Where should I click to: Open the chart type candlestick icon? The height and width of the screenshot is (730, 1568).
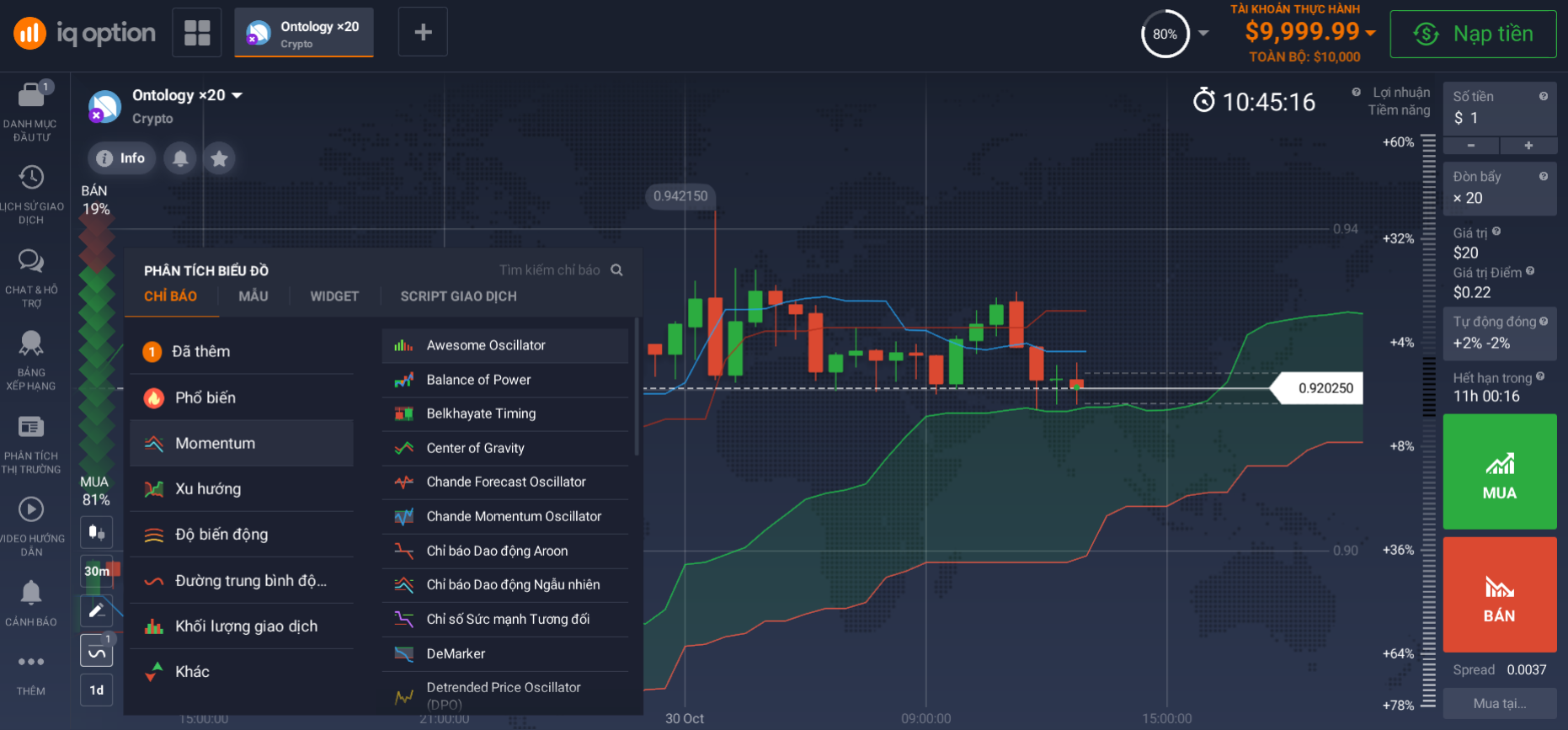tap(97, 532)
